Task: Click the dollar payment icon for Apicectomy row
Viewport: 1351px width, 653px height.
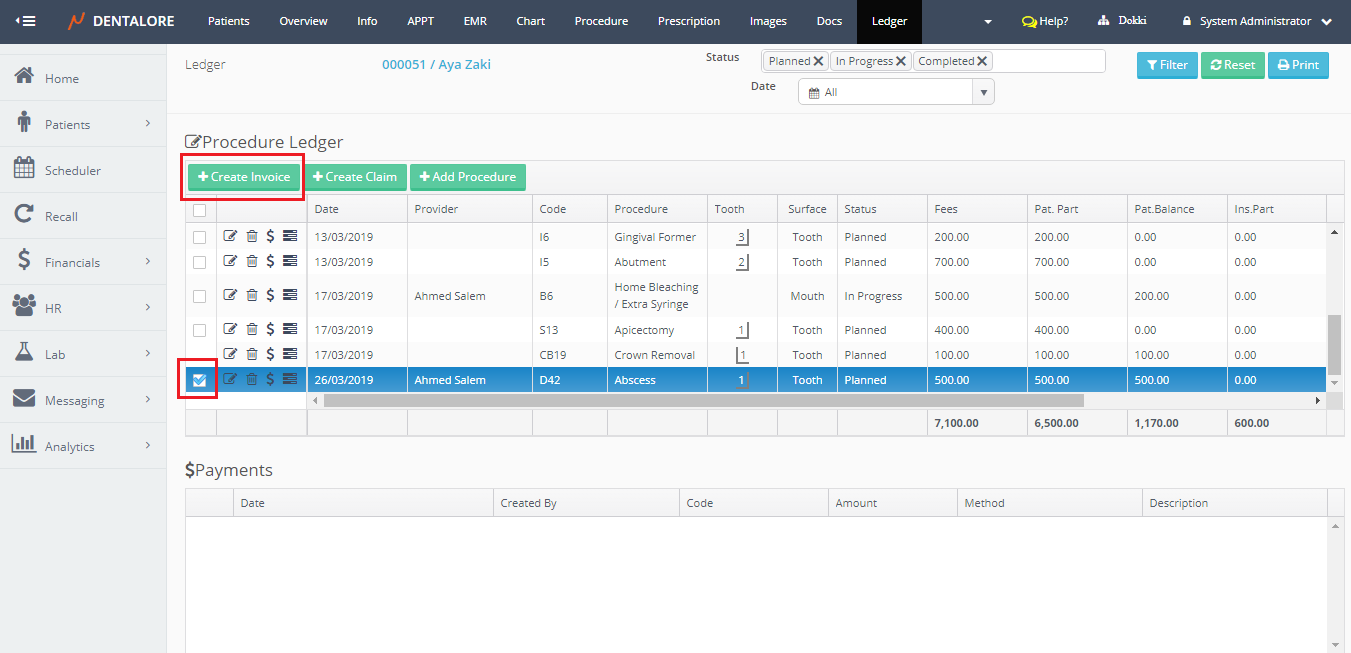Action: click(270, 330)
